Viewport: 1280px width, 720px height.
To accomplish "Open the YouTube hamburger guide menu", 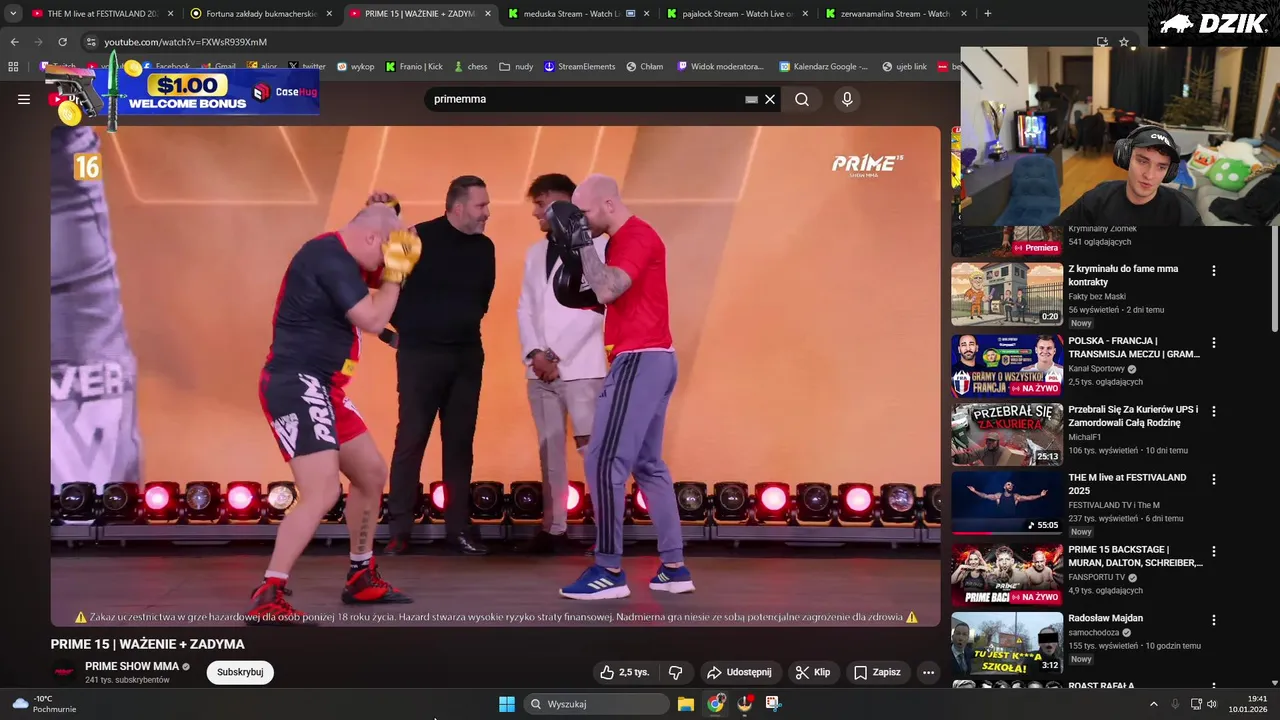I will [24, 99].
